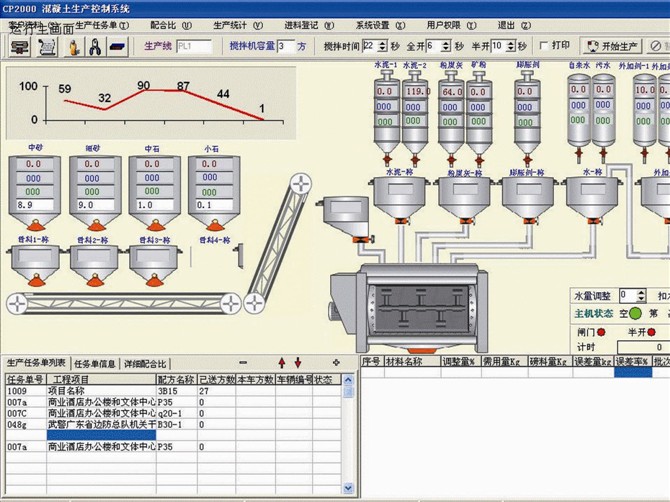The width and height of the screenshot is (670, 502).
Task: Increase 搅拌时间 with the up spinner arrow
Action: pyautogui.click(x=382, y=43)
